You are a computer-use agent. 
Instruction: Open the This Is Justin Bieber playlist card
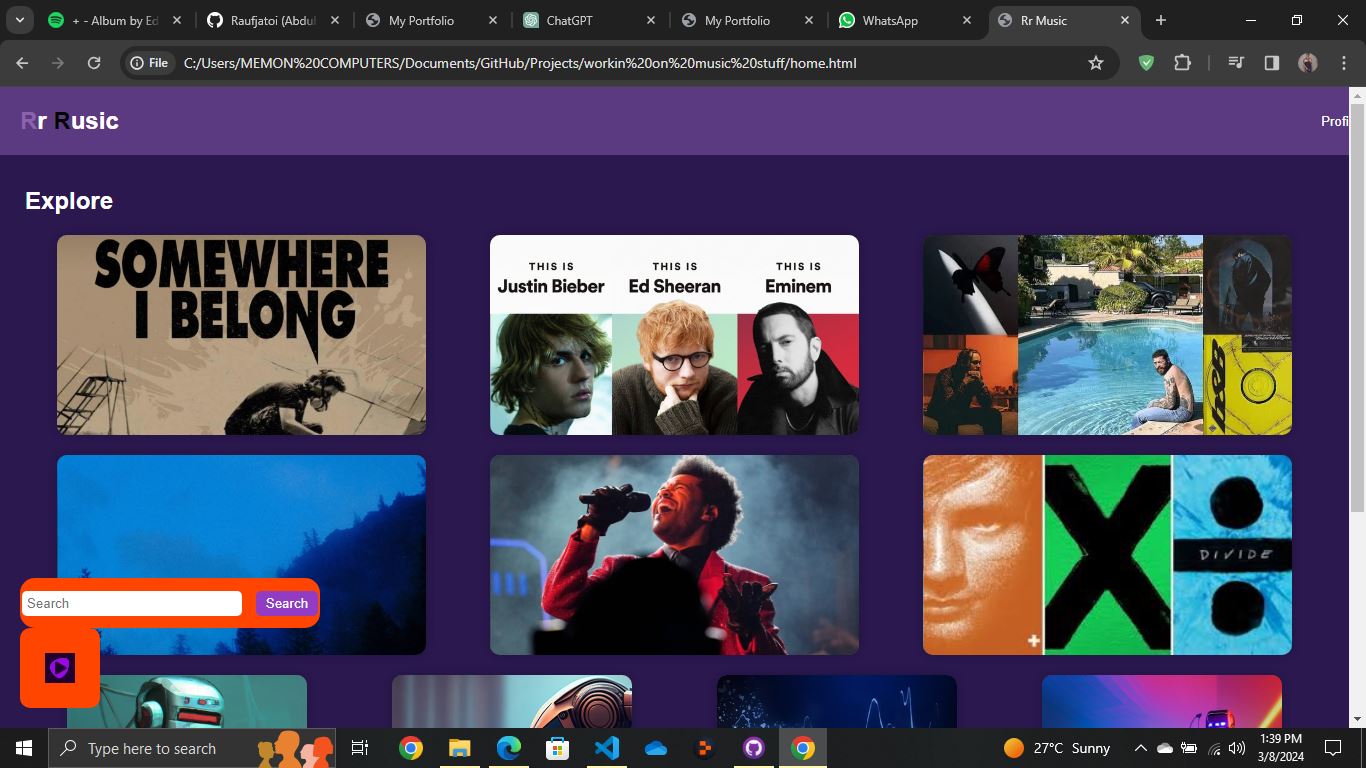[674, 335]
